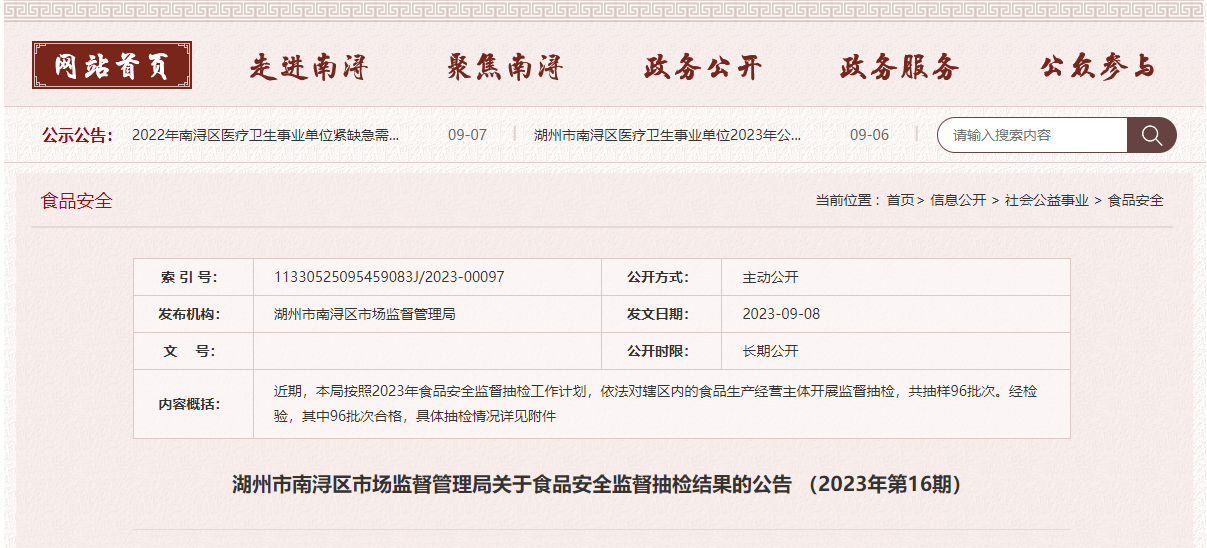Click the 09-06 notice date

(869, 135)
